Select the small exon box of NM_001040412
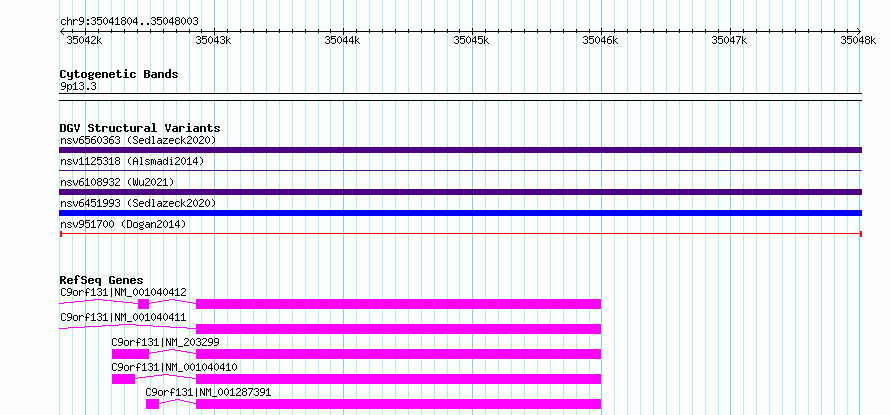Viewport: 890px width, 415px height. (x=143, y=304)
